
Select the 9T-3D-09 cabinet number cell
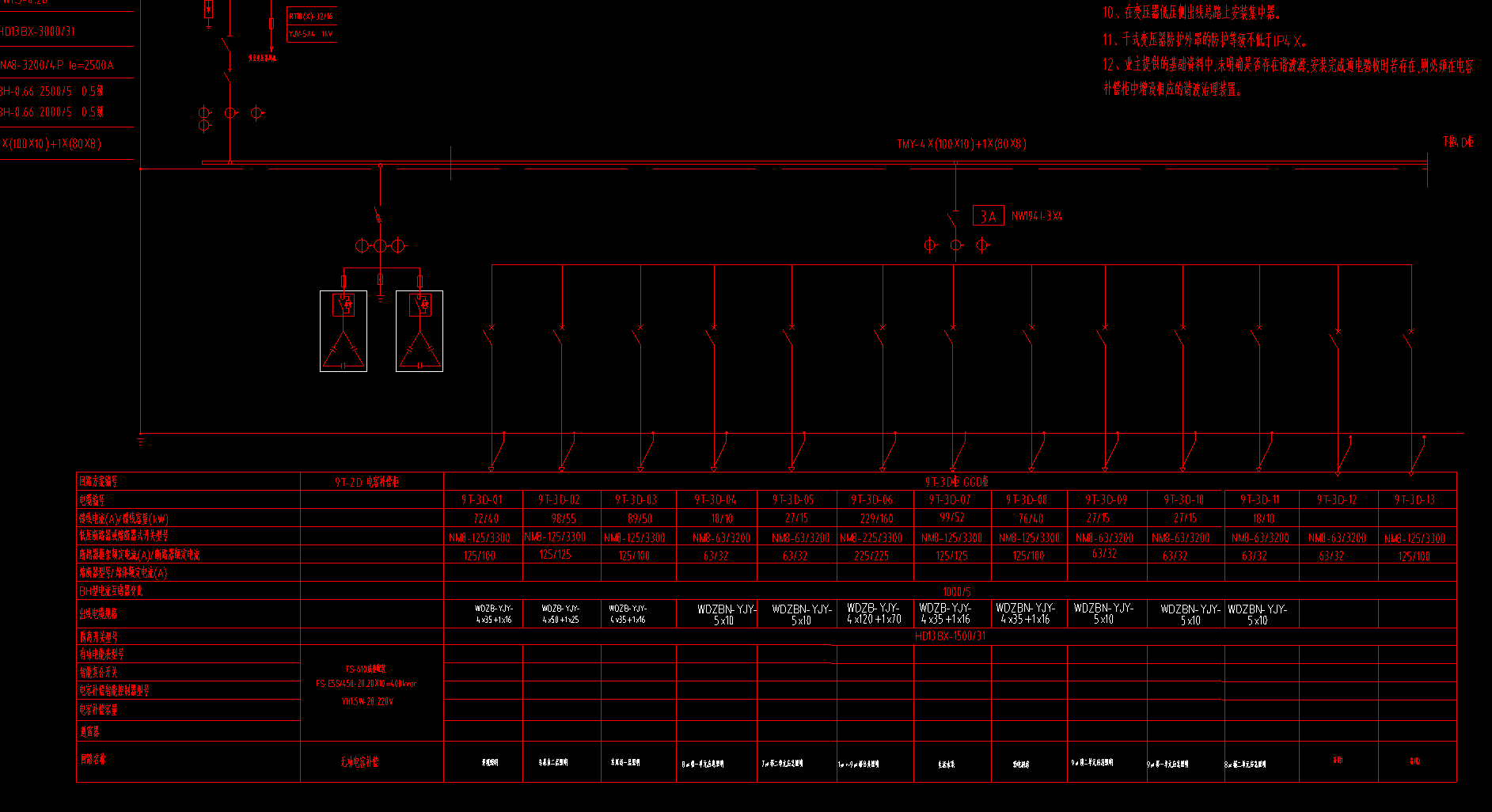tap(1106, 500)
